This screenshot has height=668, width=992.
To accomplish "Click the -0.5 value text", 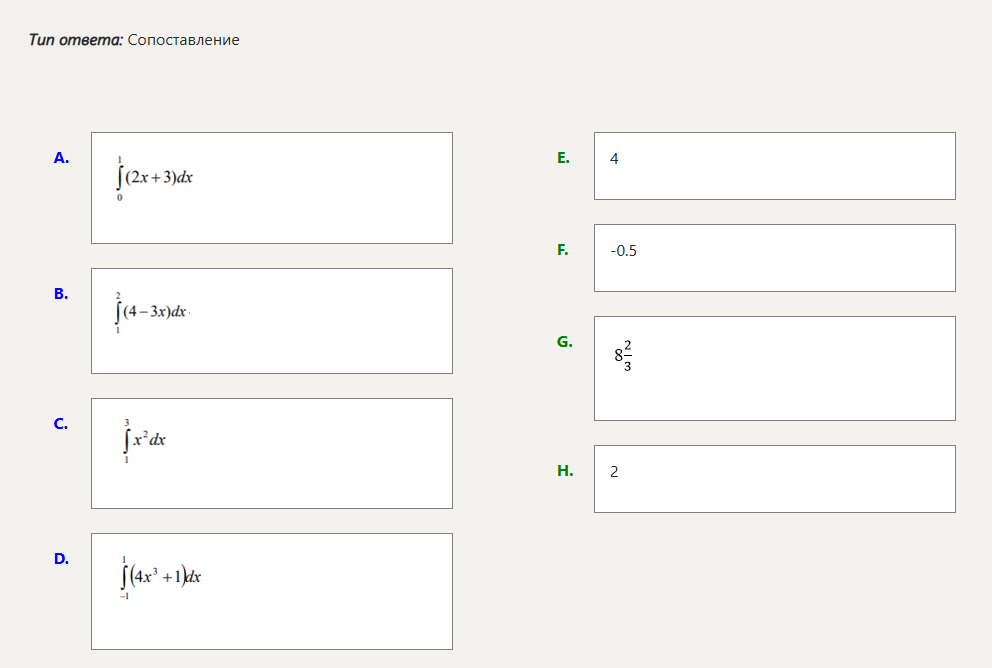I will pos(623,251).
